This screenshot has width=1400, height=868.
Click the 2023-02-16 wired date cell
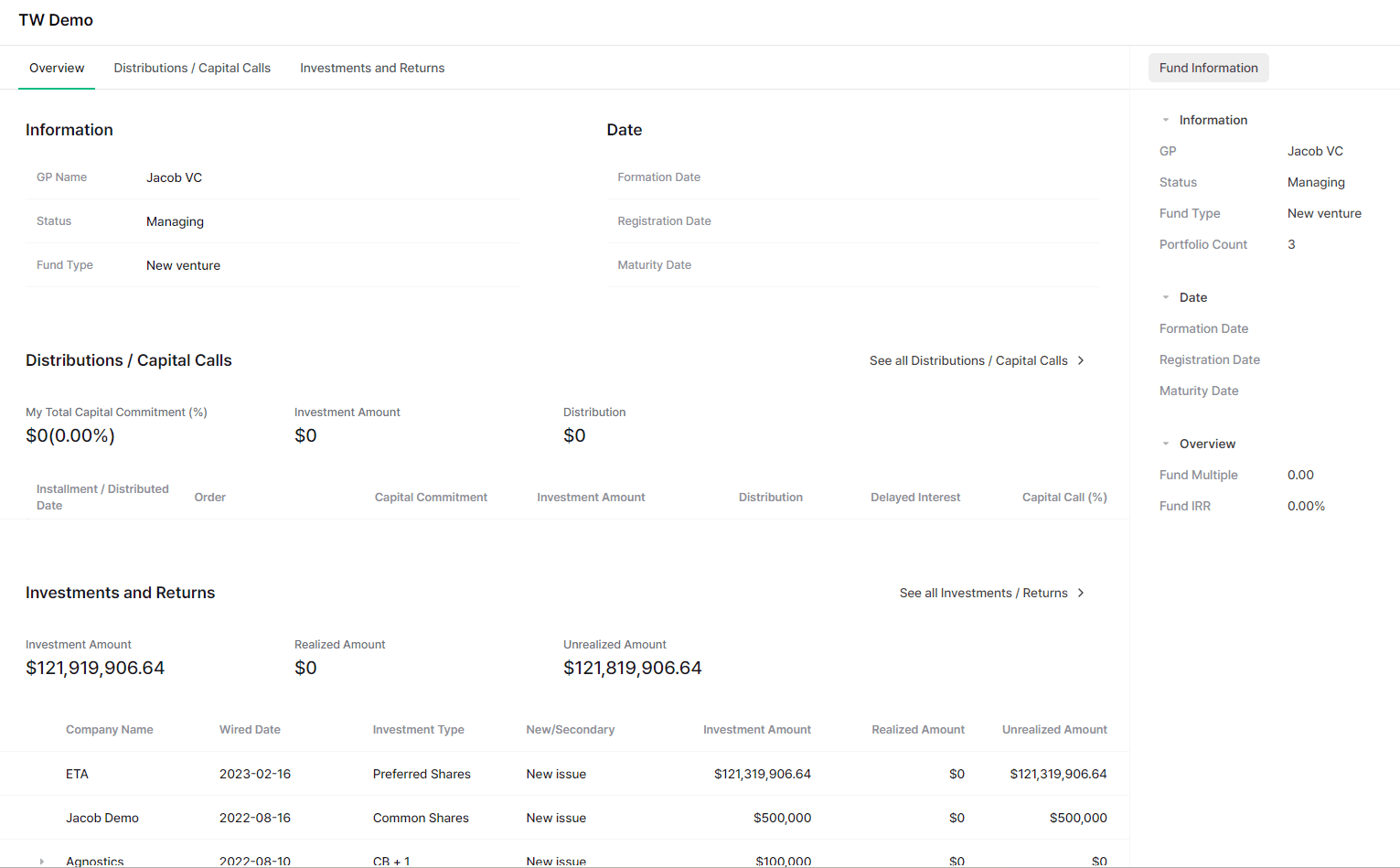pyautogui.click(x=255, y=774)
